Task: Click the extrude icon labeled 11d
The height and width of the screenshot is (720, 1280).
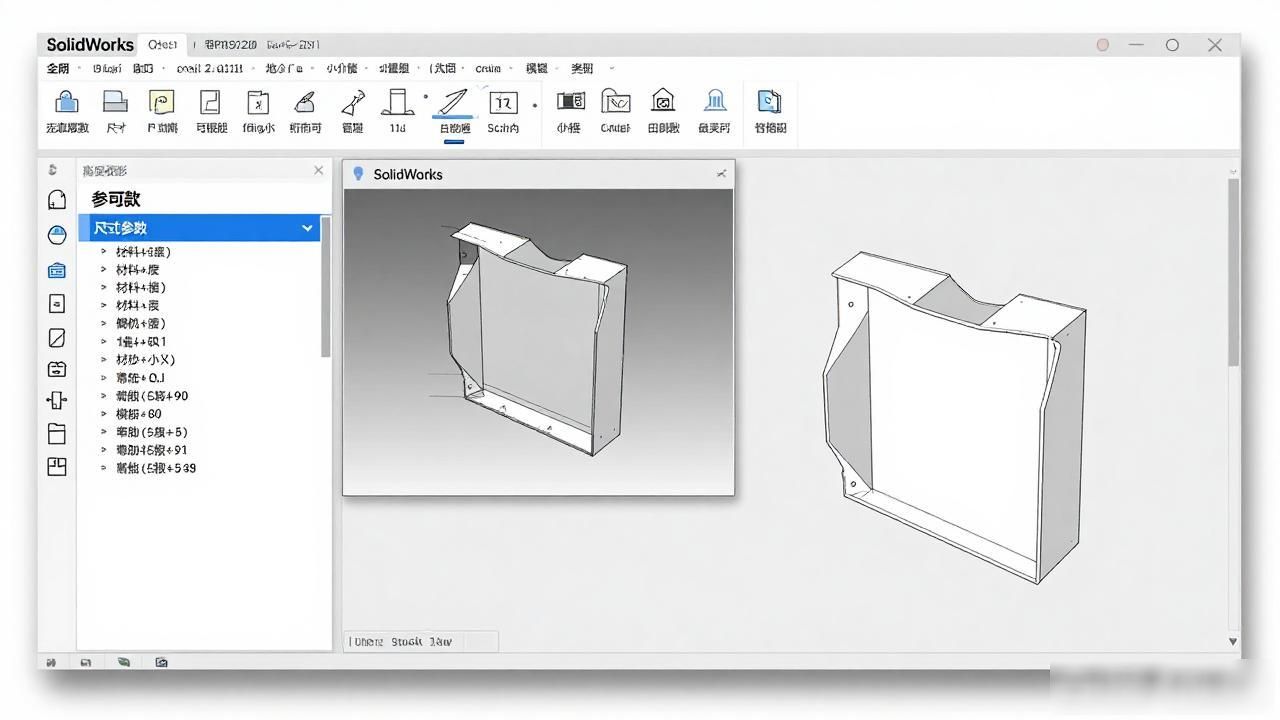Action: [398, 102]
